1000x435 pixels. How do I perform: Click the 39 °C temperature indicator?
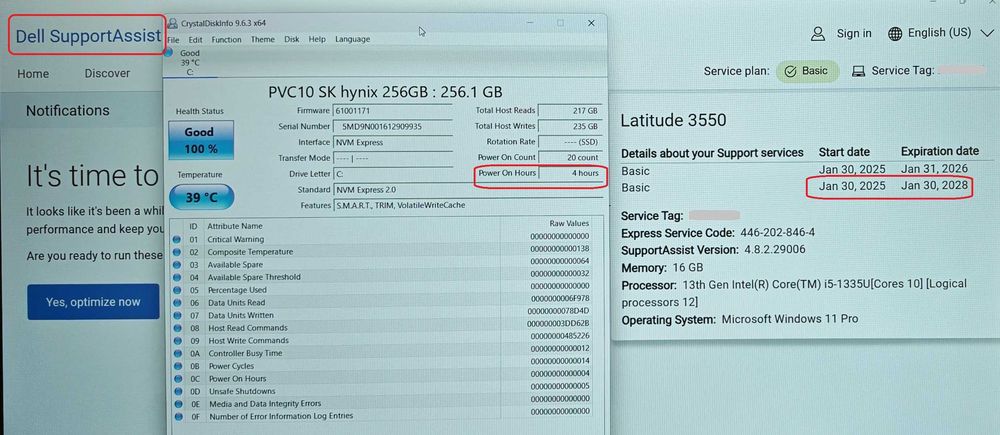pos(202,197)
